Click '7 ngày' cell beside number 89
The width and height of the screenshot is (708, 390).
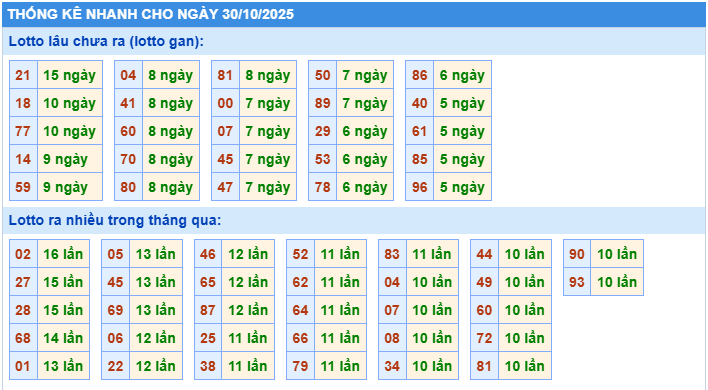pos(365,103)
